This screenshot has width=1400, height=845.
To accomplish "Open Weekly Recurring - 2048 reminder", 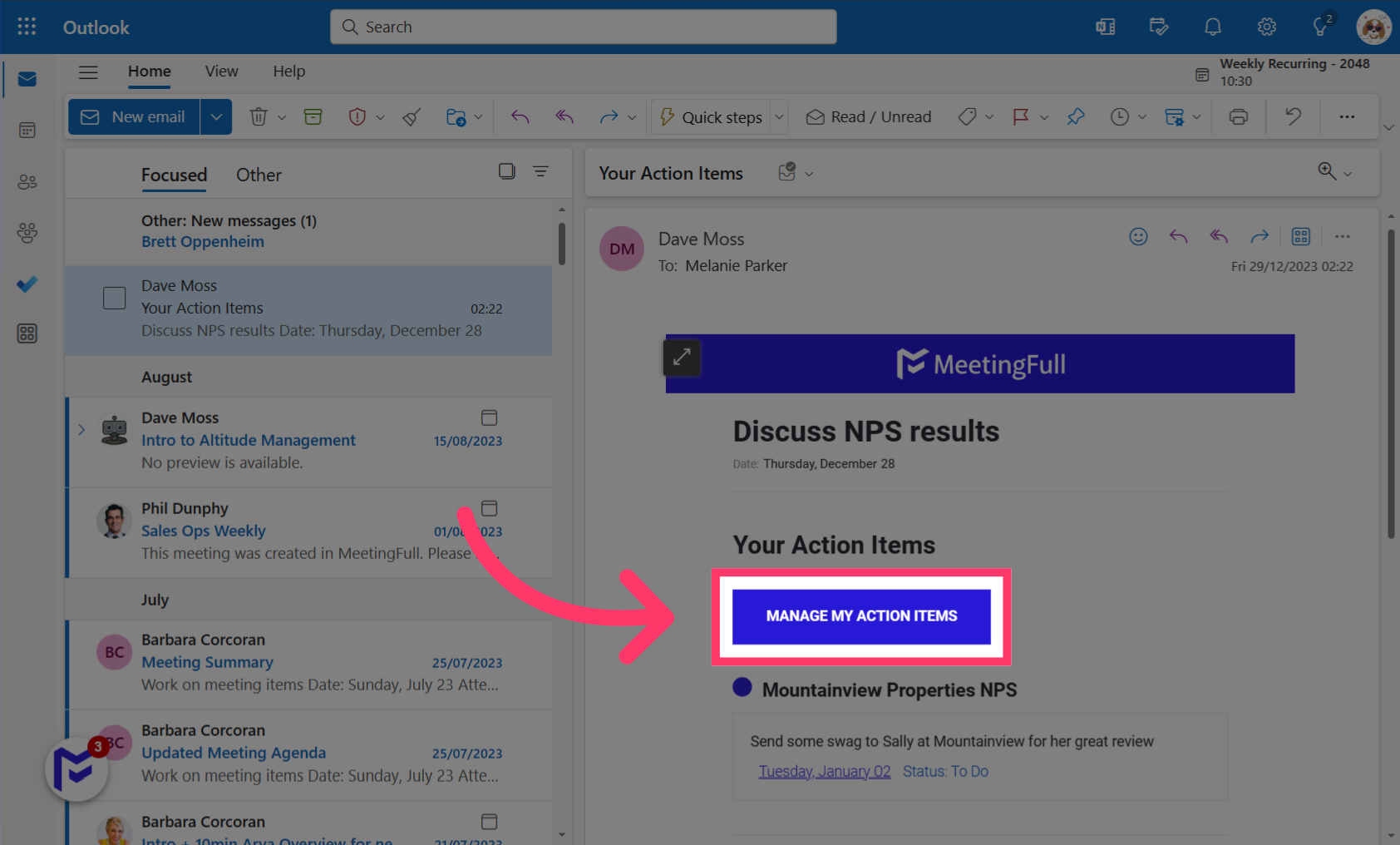I will (x=1284, y=72).
